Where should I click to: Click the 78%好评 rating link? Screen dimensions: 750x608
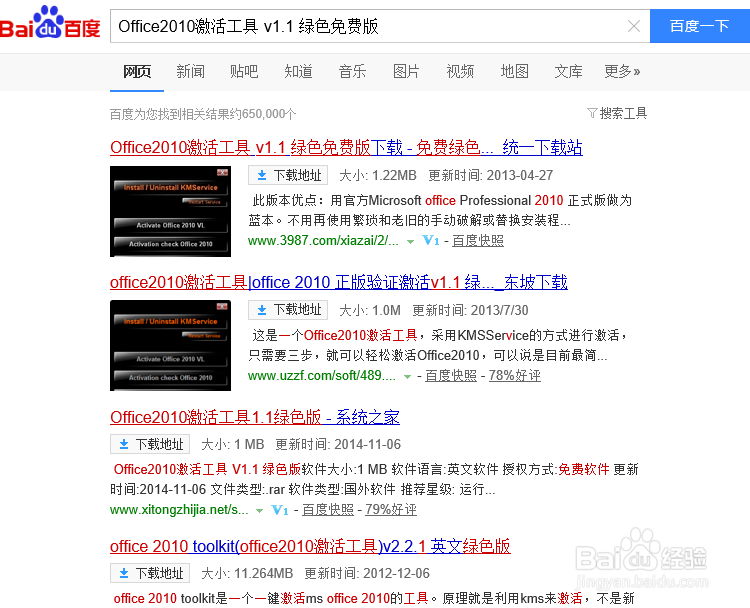pyautogui.click(x=515, y=376)
